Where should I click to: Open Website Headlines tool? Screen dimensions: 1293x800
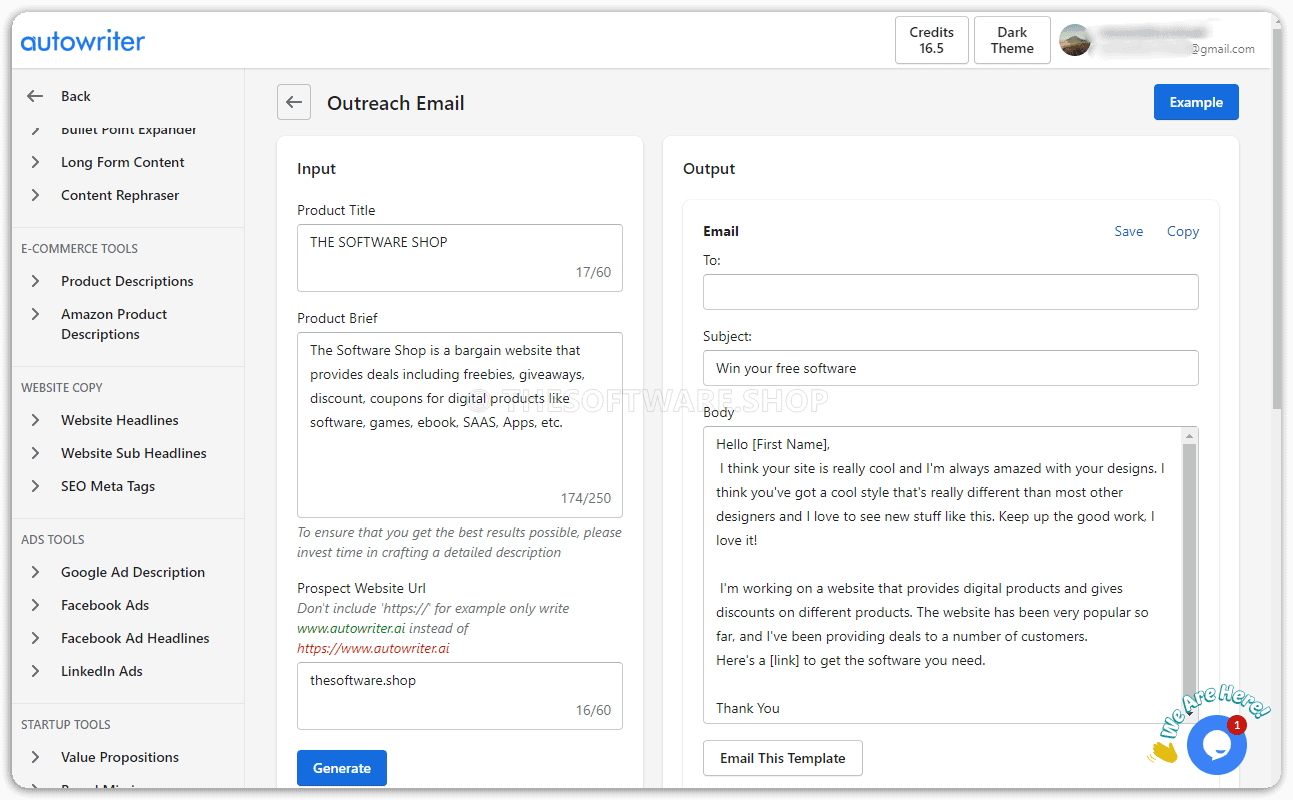pos(120,420)
